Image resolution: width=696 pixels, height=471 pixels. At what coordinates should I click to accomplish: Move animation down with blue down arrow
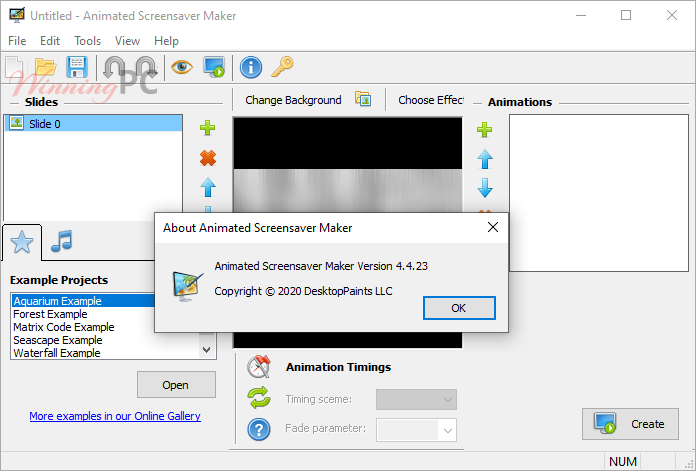pyautogui.click(x=485, y=188)
